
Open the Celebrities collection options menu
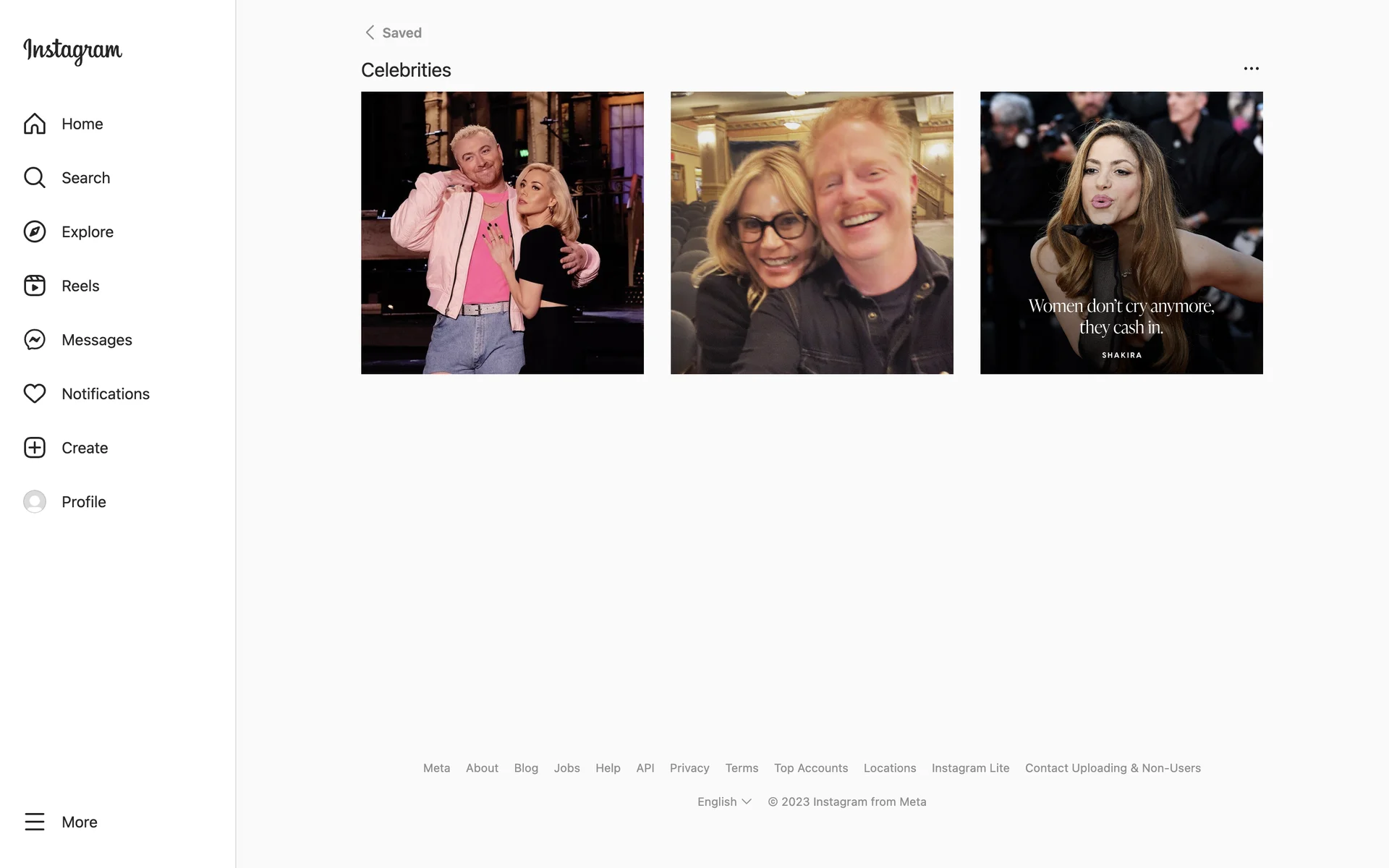pyautogui.click(x=1251, y=69)
